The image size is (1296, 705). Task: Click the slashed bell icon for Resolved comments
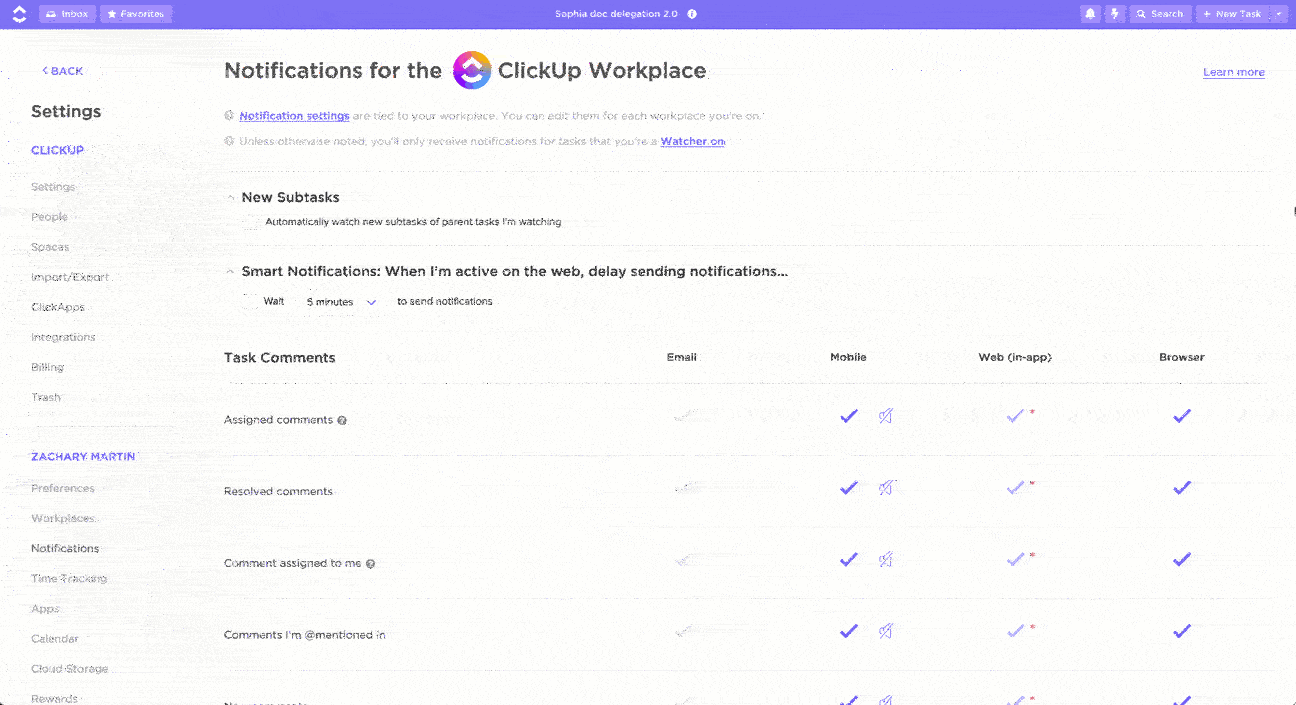tap(885, 488)
